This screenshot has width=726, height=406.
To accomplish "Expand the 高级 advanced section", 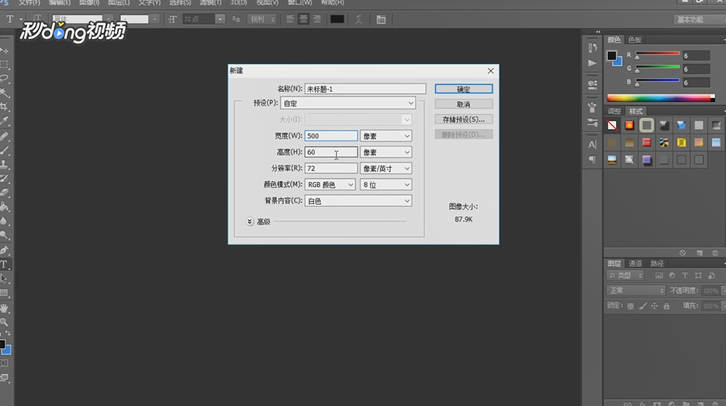I will [x=250, y=222].
